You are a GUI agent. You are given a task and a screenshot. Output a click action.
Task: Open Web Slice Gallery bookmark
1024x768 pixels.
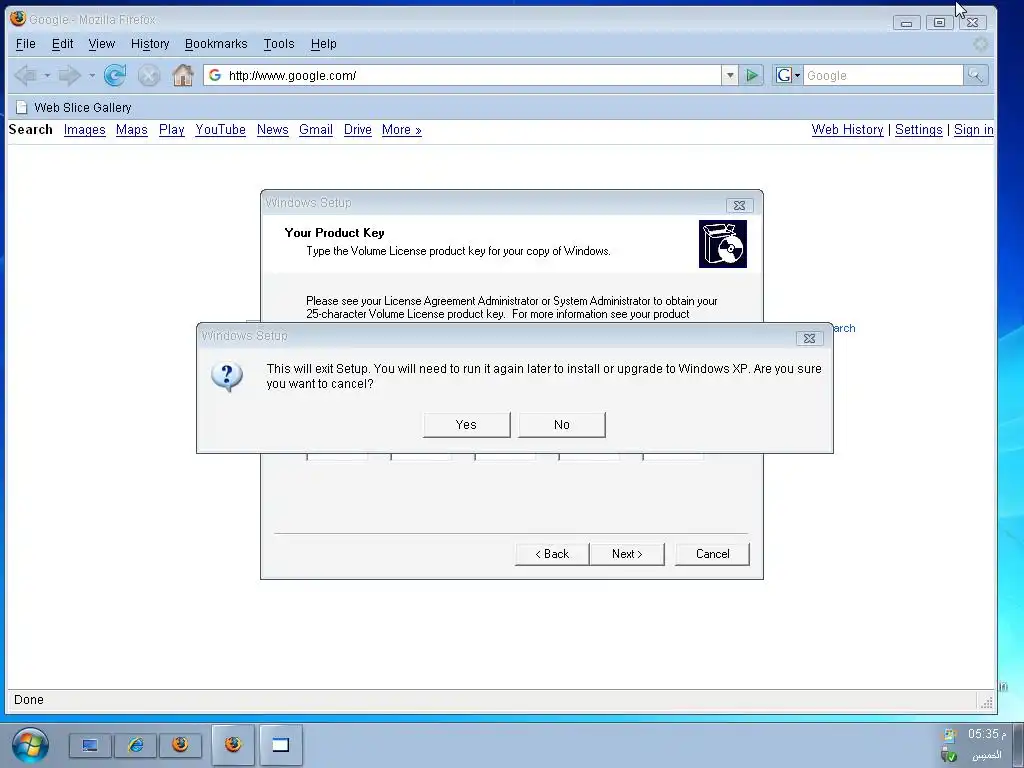click(74, 108)
